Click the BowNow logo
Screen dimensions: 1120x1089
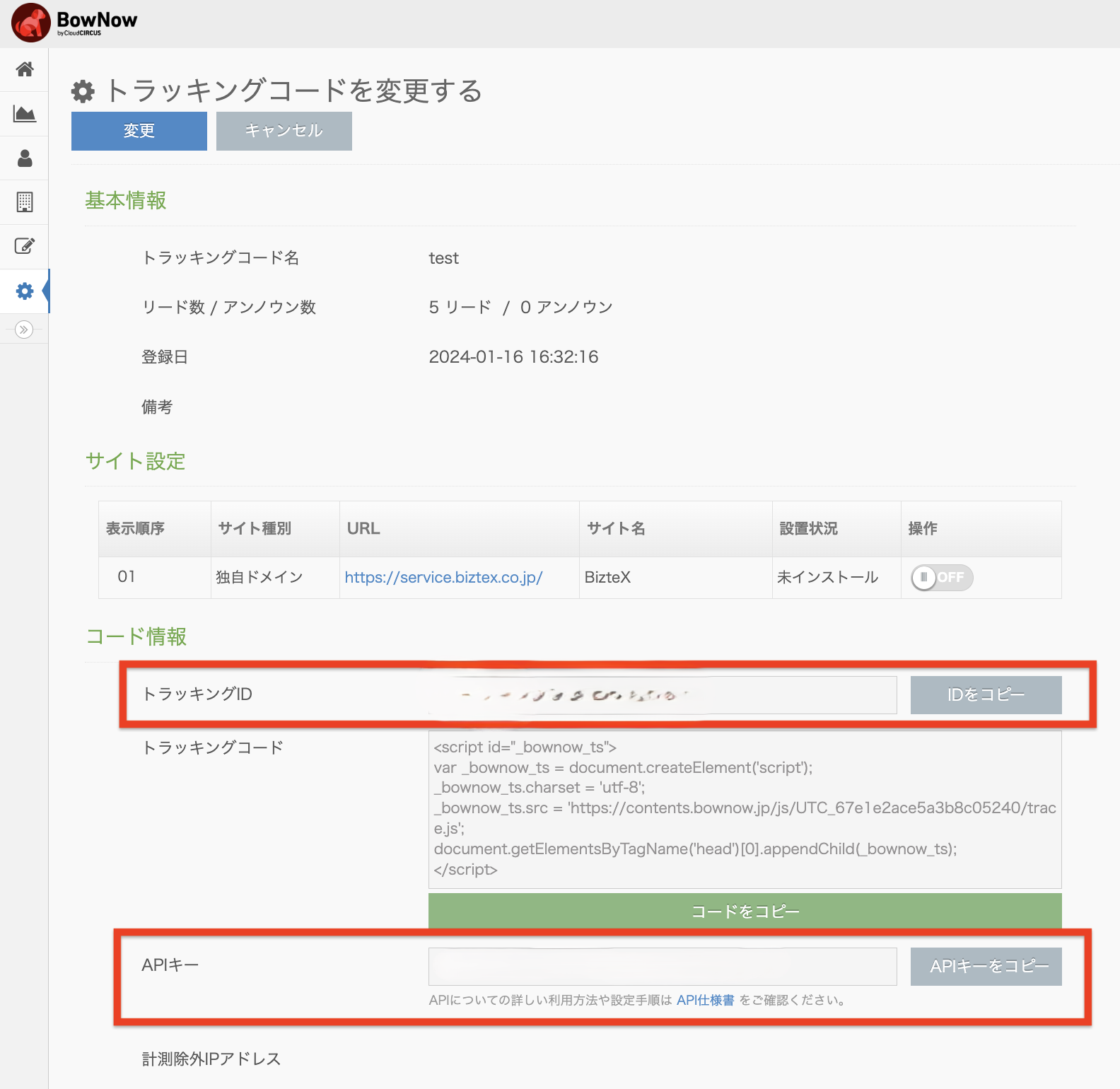[75, 23]
